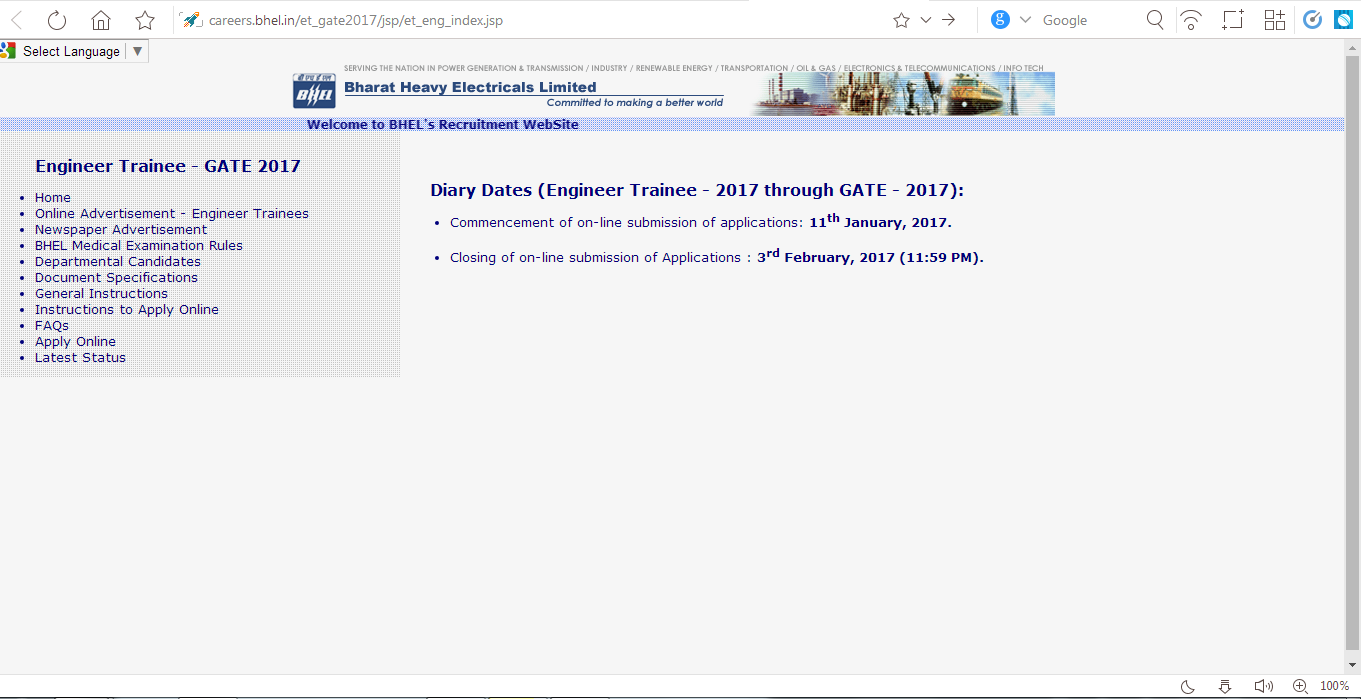Click the industrial photo banner image
Screen dimensions: 1361x699
coord(903,94)
